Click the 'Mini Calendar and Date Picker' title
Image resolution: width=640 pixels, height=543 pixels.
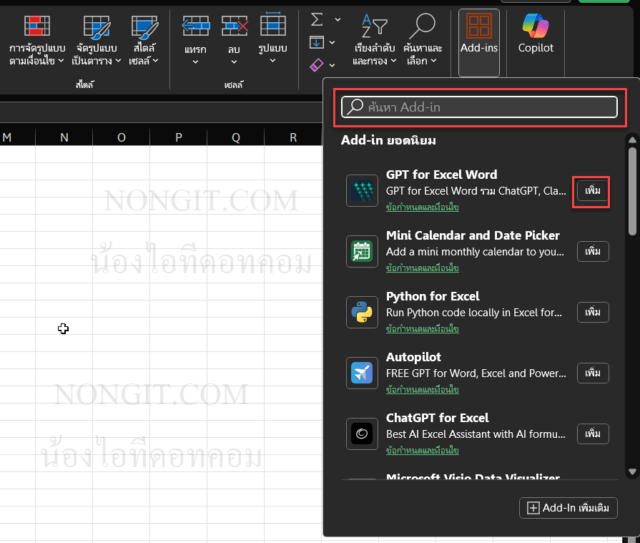pyautogui.click(x=473, y=236)
